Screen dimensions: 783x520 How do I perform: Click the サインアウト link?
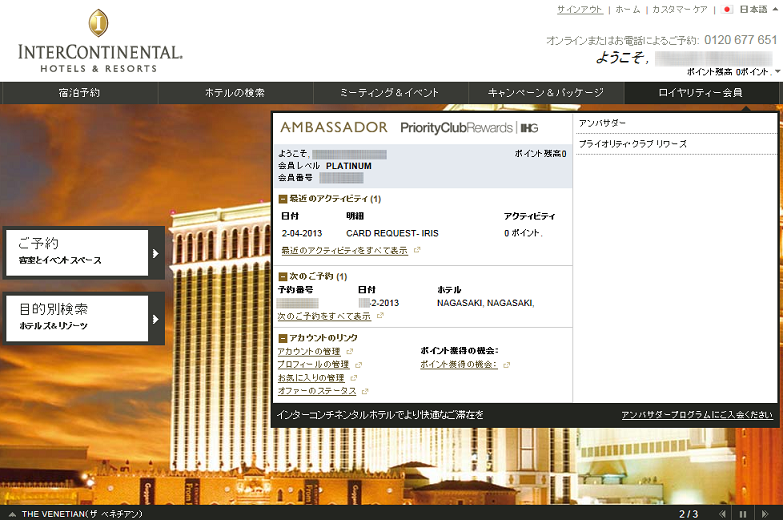(x=580, y=9)
